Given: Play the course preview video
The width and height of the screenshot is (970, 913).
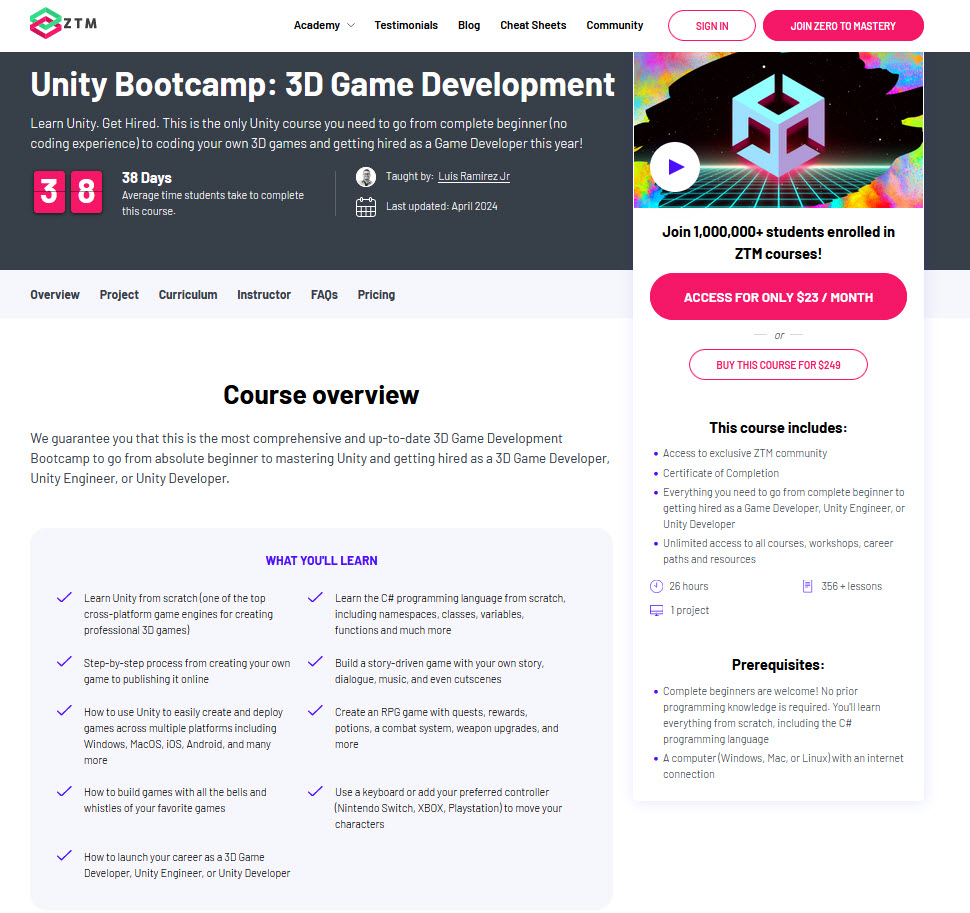Looking at the screenshot, I should click(x=675, y=167).
